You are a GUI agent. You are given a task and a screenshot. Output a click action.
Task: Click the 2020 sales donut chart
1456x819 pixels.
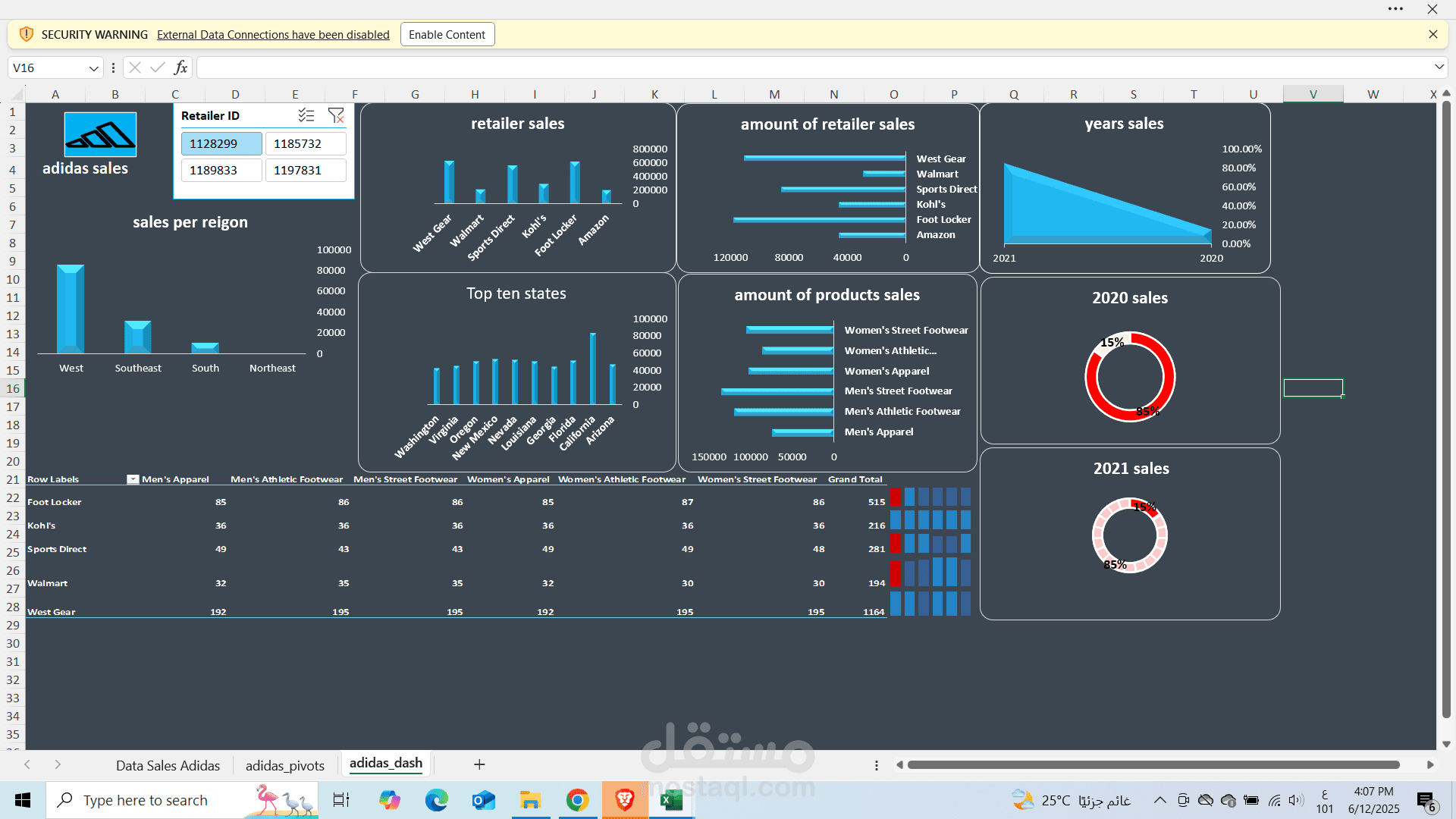pos(1130,376)
